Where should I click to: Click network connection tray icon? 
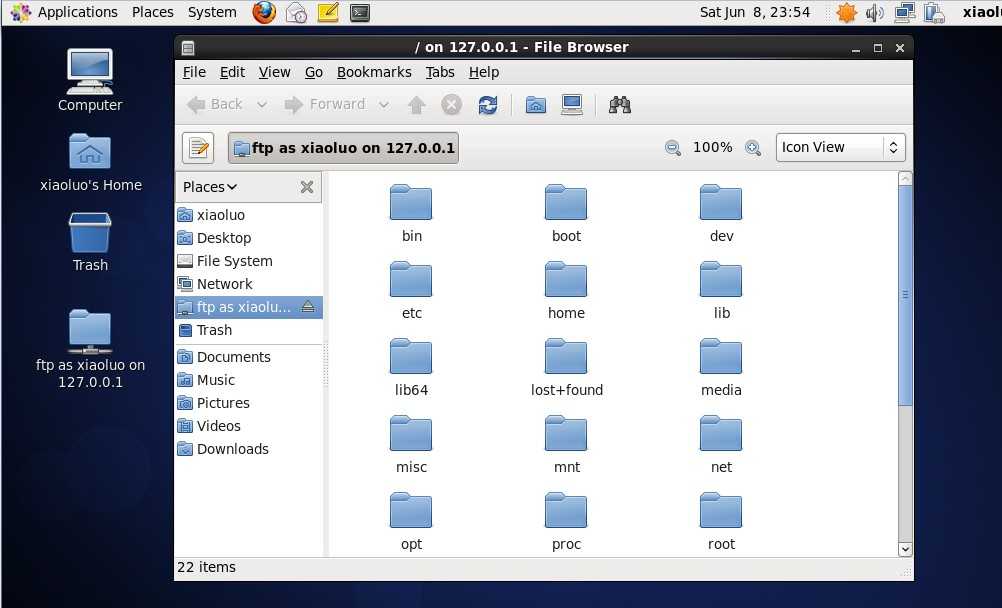coord(904,12)
